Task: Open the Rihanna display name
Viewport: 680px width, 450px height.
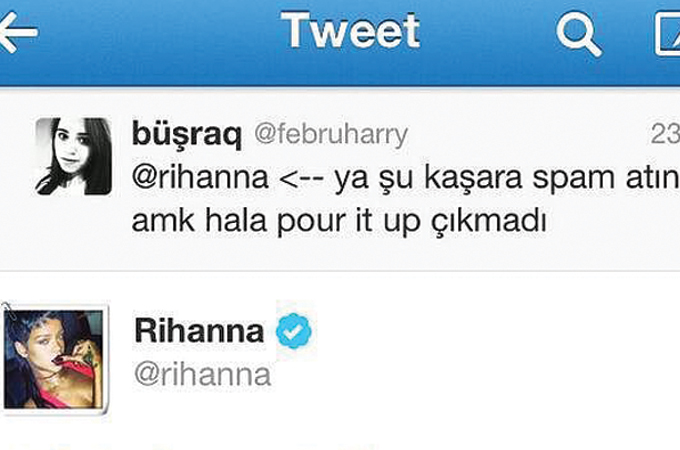Action: point(199,331)
